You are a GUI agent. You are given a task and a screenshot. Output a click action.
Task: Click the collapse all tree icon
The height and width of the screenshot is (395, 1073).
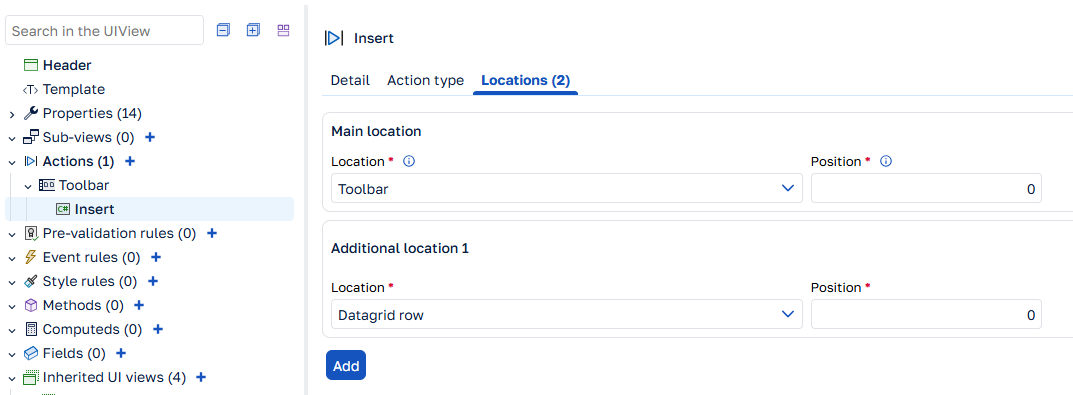(223, 30)
